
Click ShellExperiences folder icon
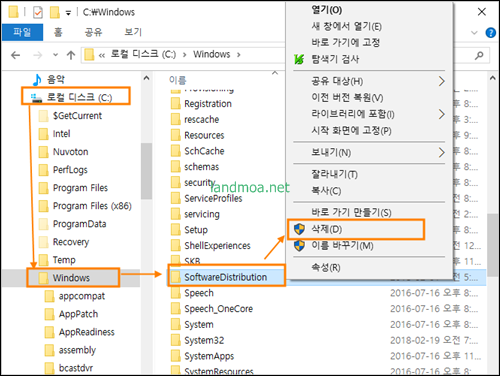(176, 246)
